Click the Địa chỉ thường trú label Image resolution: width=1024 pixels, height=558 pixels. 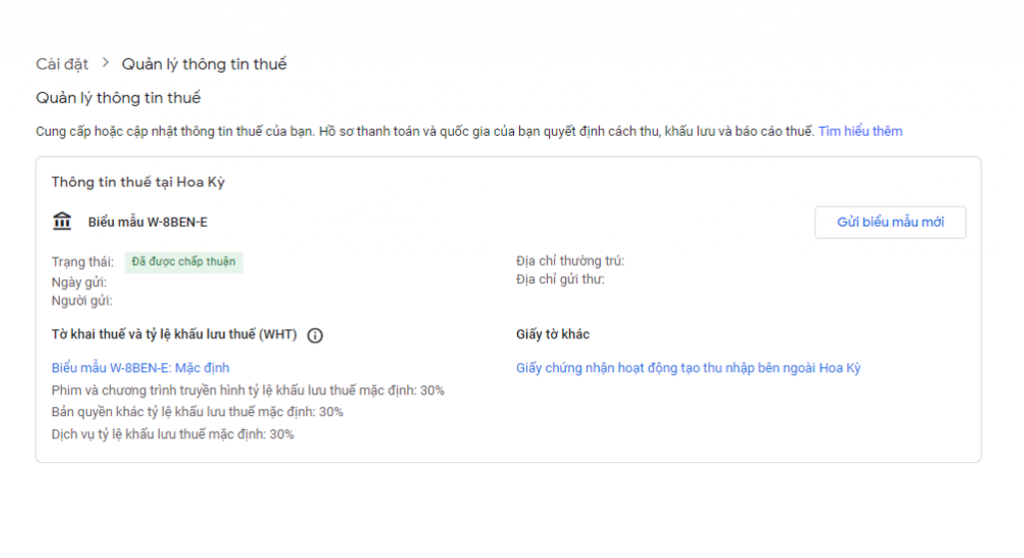coord(570,261)
